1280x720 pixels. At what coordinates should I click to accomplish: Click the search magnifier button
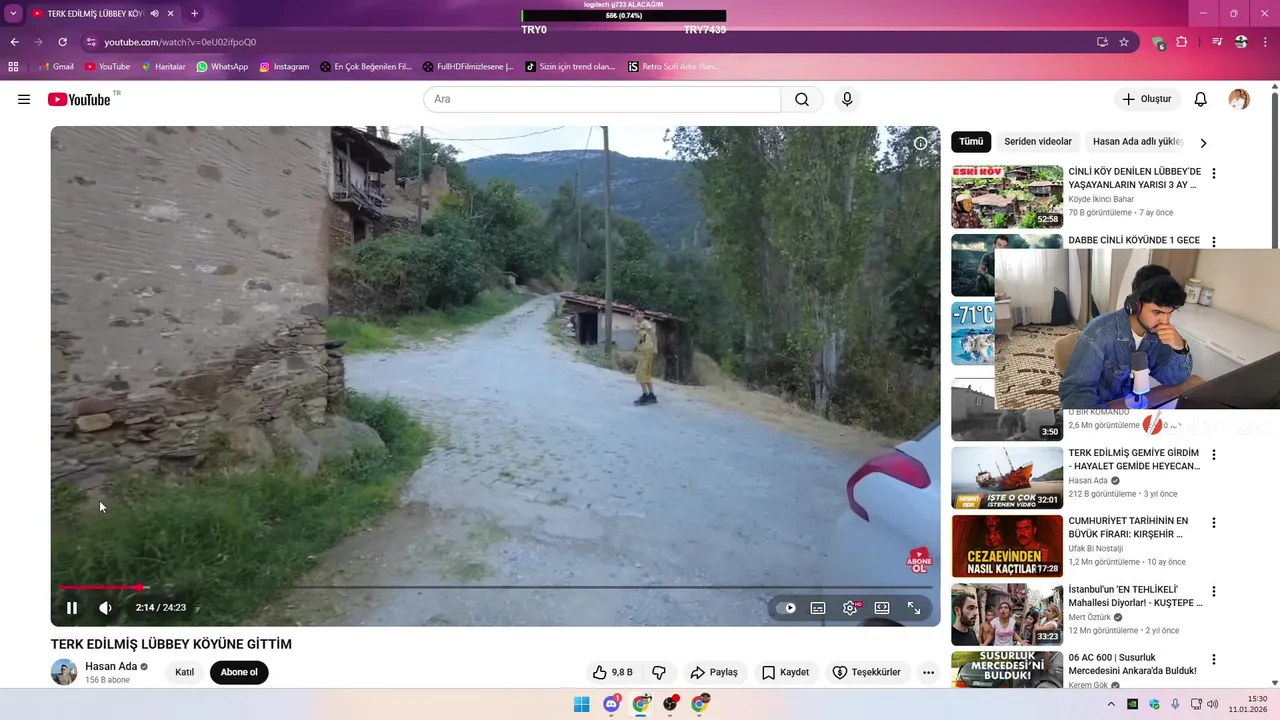point(802,99)
